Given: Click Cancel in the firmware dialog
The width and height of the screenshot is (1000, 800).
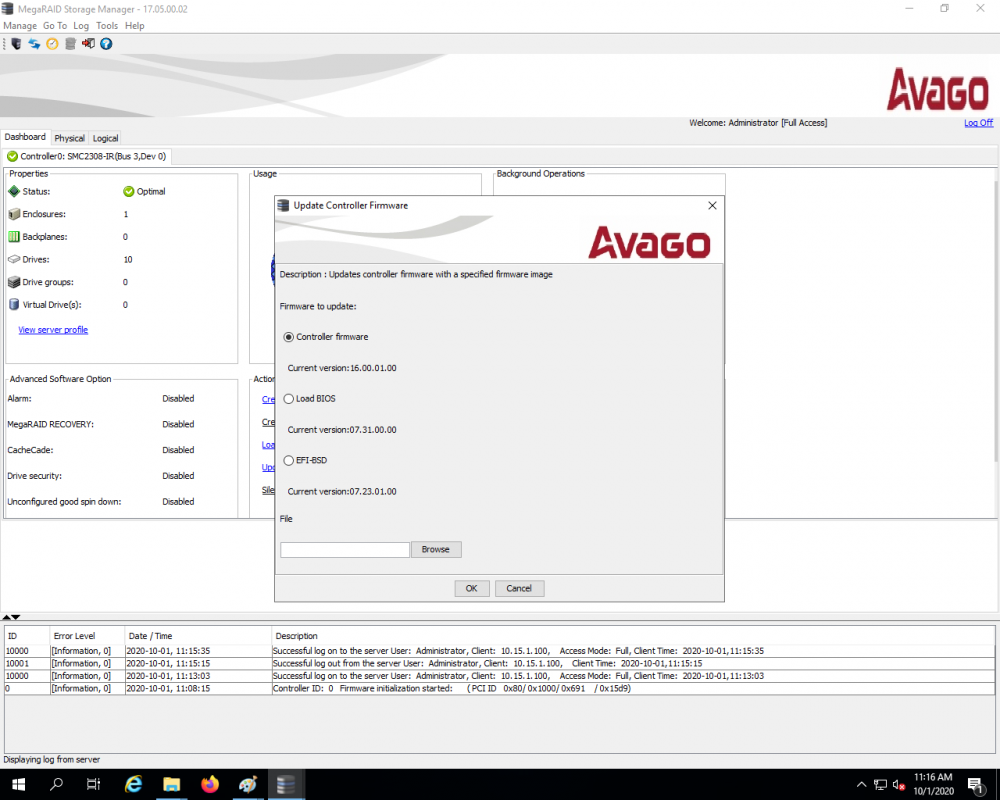Looking at the screenshot, I should 519,588.
